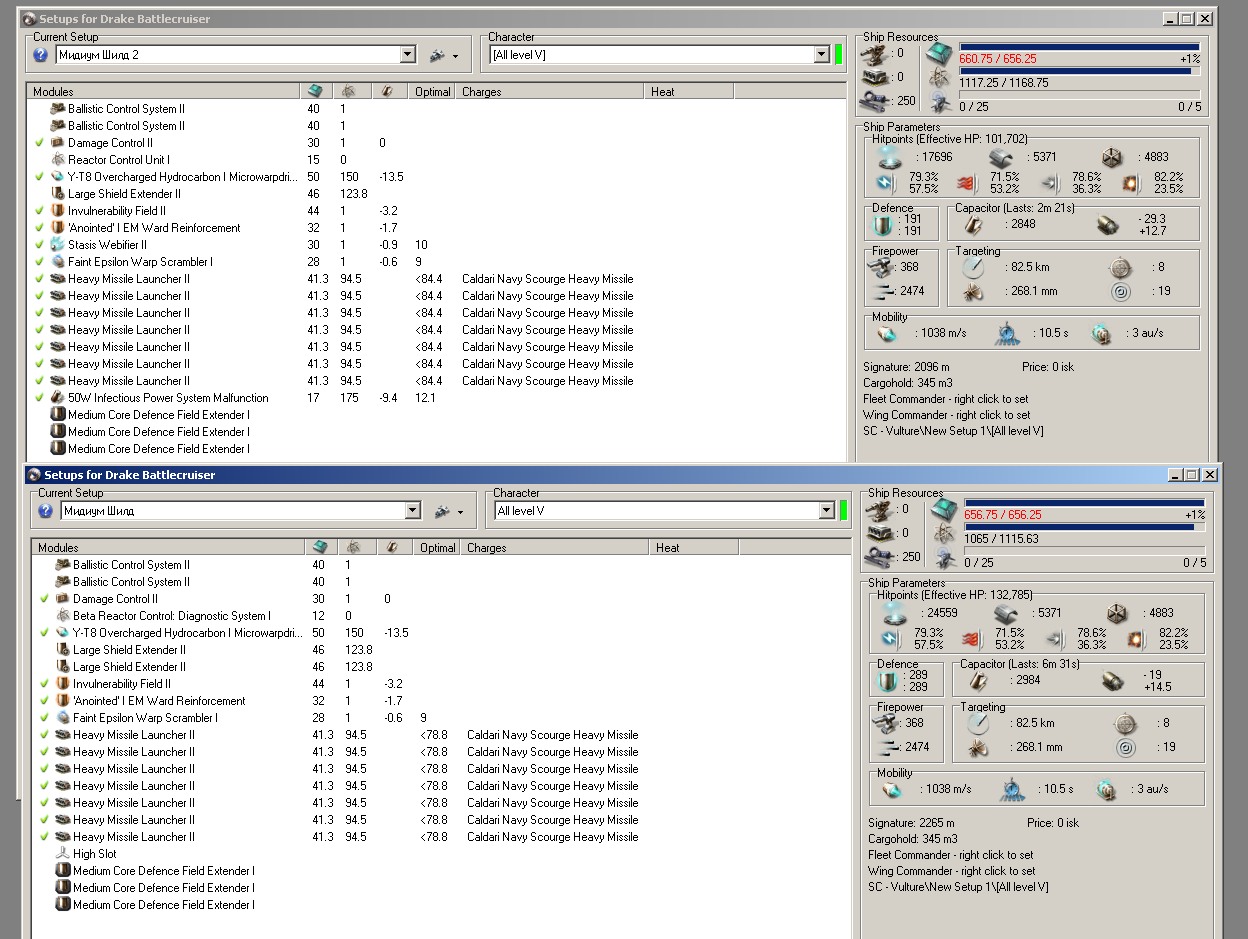This screenshot has height=939, width=1248.
Task: Select Beta Reactor Control: Diagnostic System I row
Action: 440,616
